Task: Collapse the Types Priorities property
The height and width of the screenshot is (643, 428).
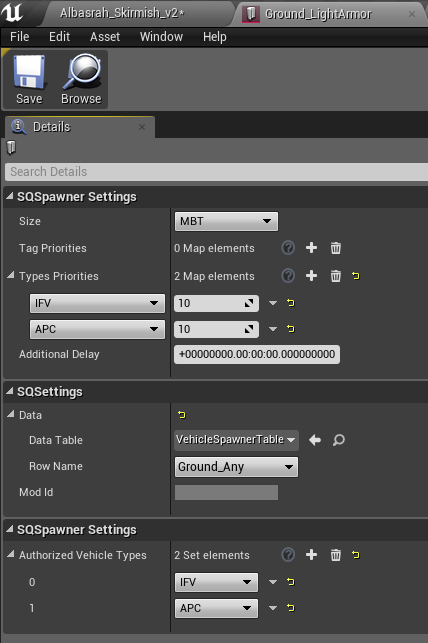Action: pos(11,275)
